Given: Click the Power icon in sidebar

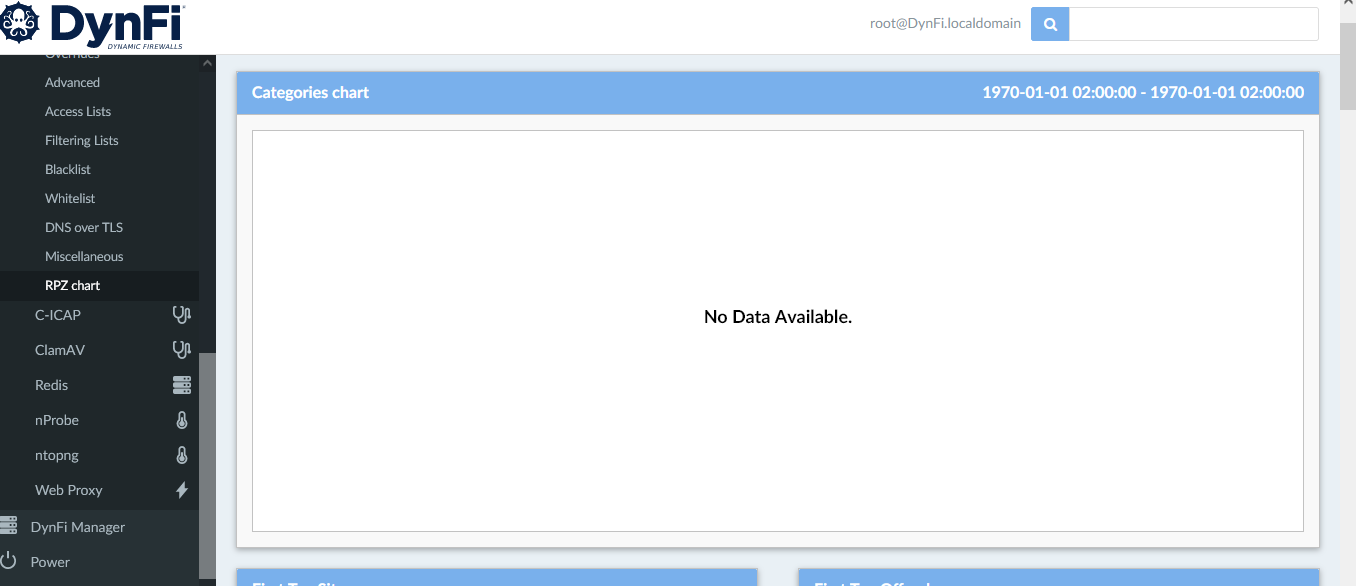Looking at the screenshot, I should 9,561.
